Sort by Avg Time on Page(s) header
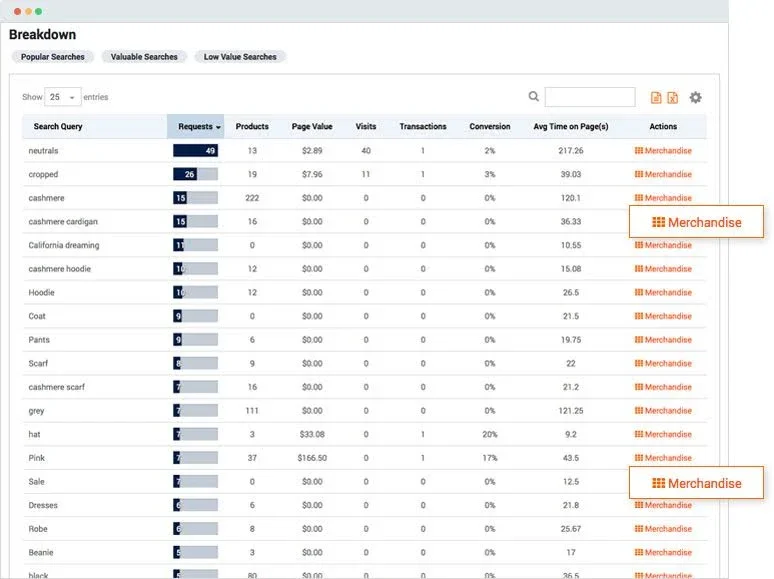Screen dimensions: 774x579 571,126
